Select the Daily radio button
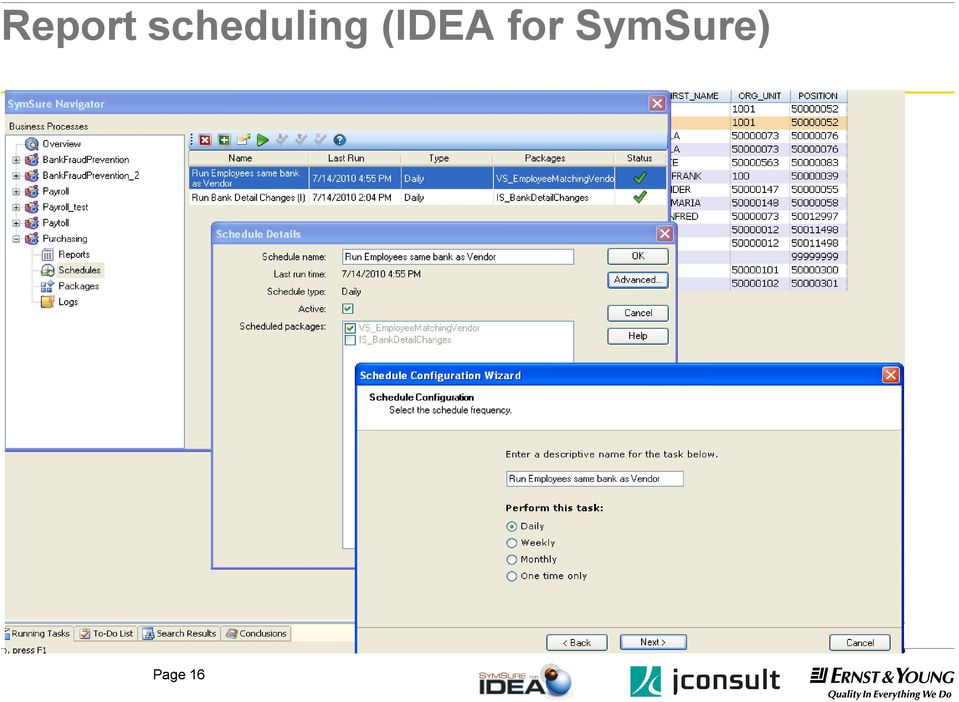The height and width of the screenshot is (702, 959). (x=512, y=526)
